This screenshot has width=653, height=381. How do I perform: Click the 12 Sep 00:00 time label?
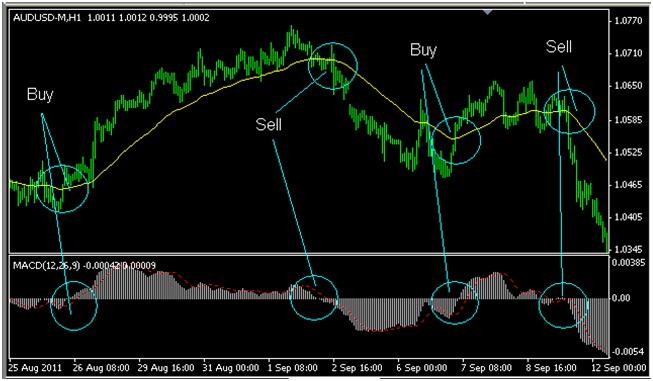pyautogui.click(x=618, y=368)
